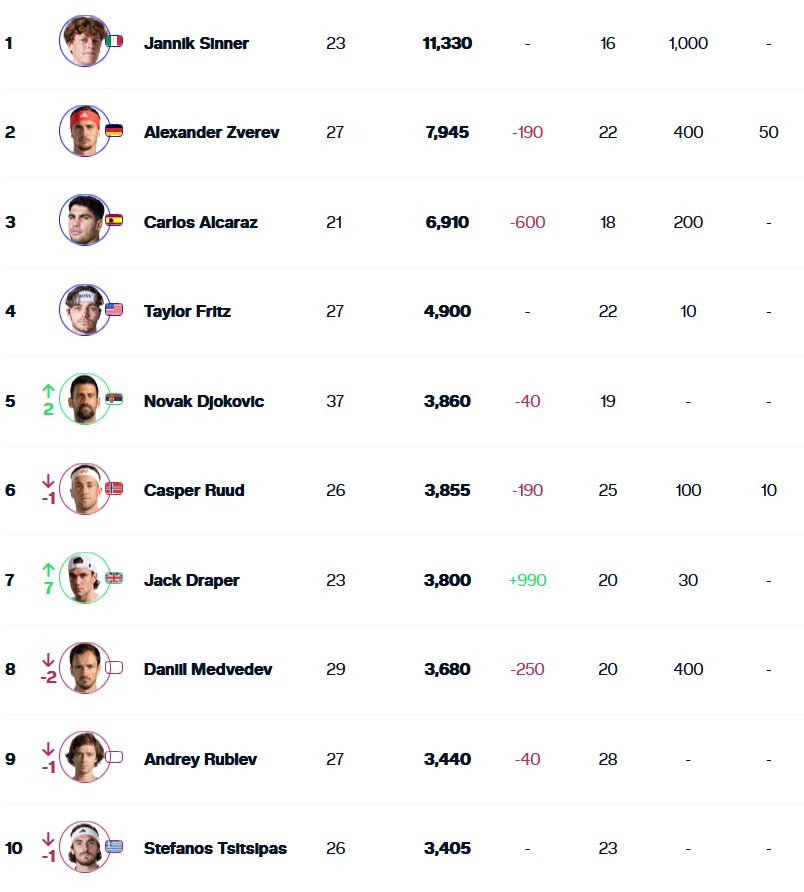
Task: Click Jack Draper's +990 points change
Action: 527,580
